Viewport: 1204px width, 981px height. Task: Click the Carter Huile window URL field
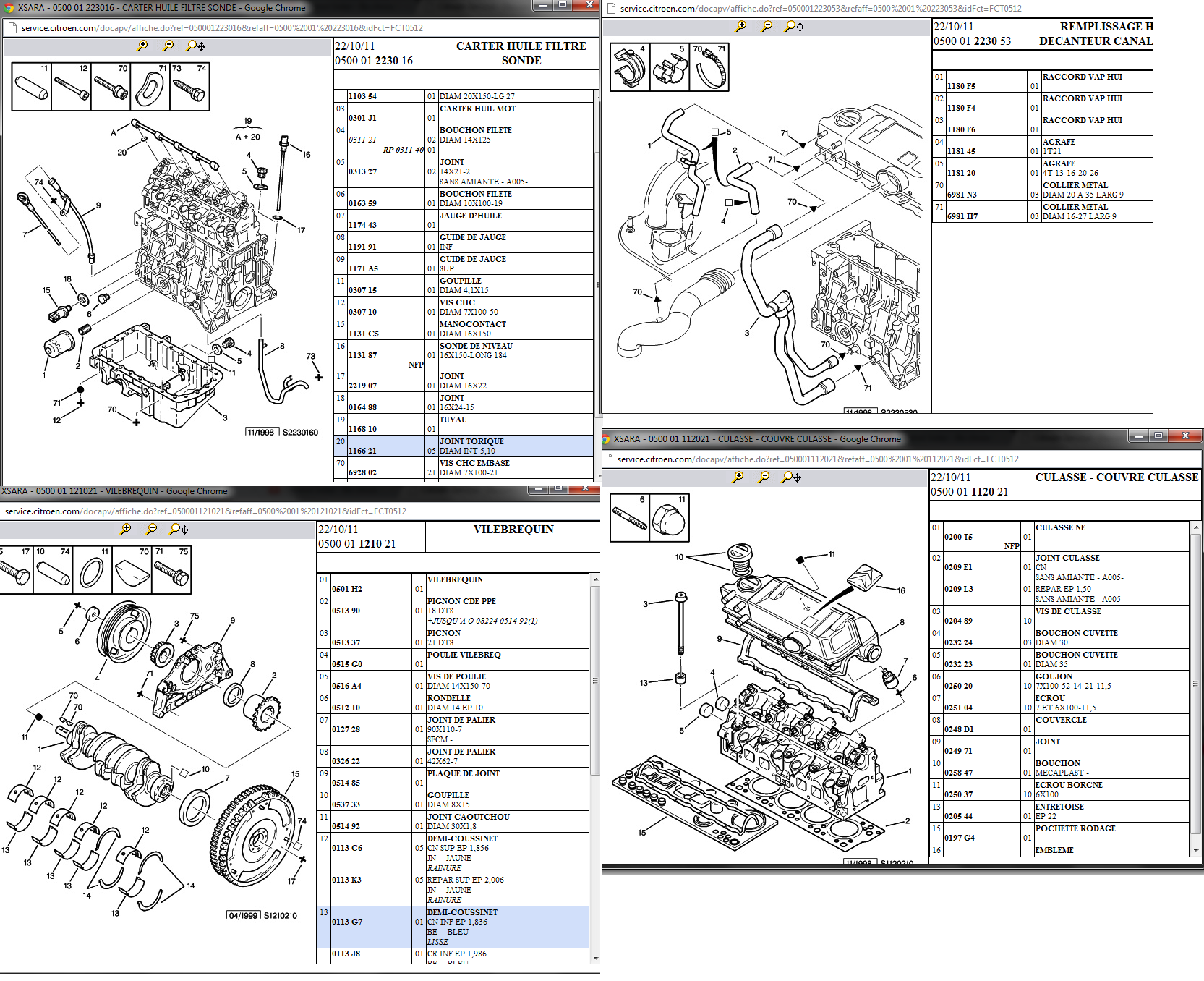[x=222, y=28]
